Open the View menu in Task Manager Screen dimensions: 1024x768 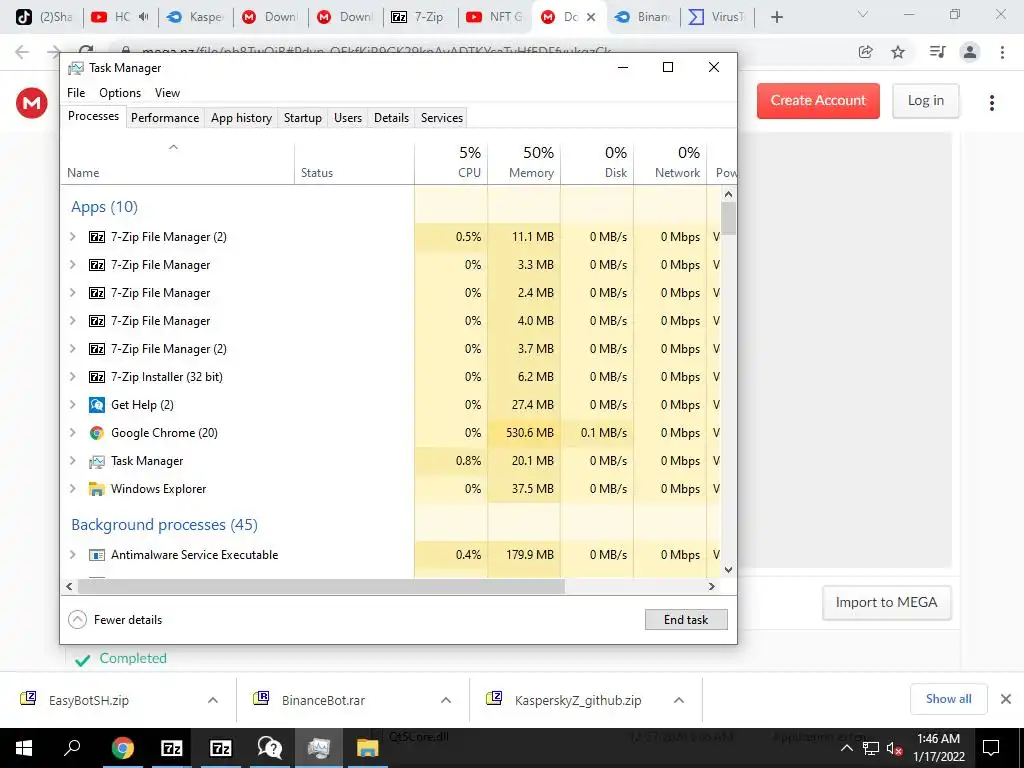coord(167,93)
